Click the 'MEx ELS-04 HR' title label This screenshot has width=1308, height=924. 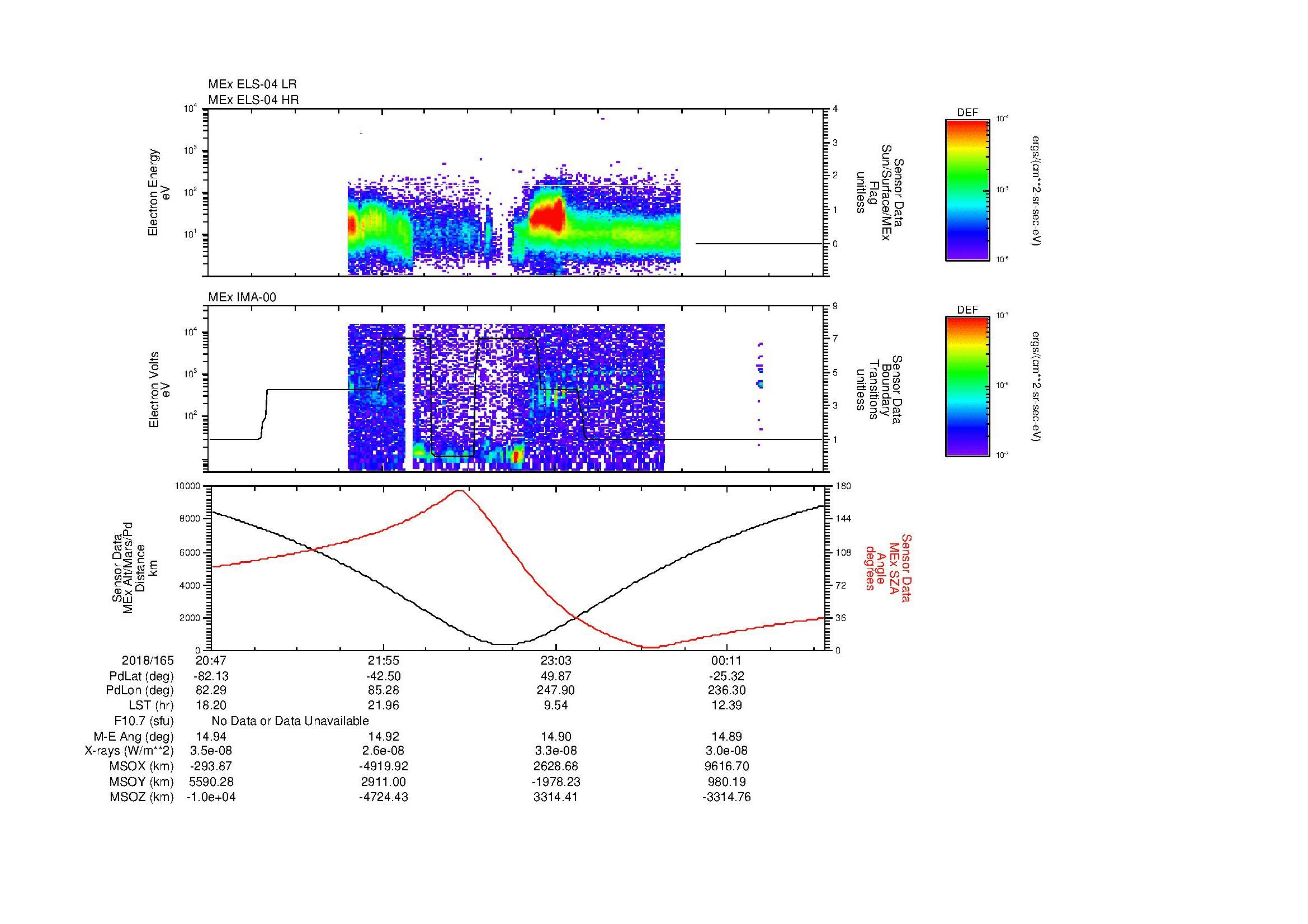click(253, 99)
